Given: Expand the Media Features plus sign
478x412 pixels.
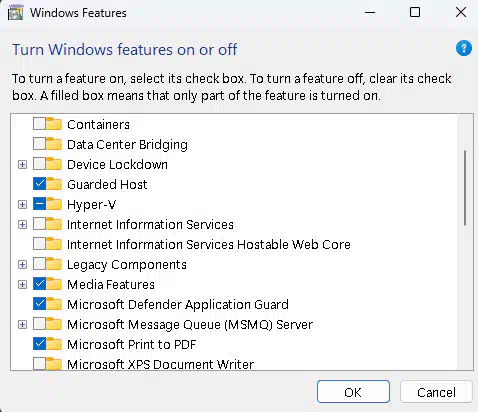Looking at the screenshot, I should [x=22, y=284].
